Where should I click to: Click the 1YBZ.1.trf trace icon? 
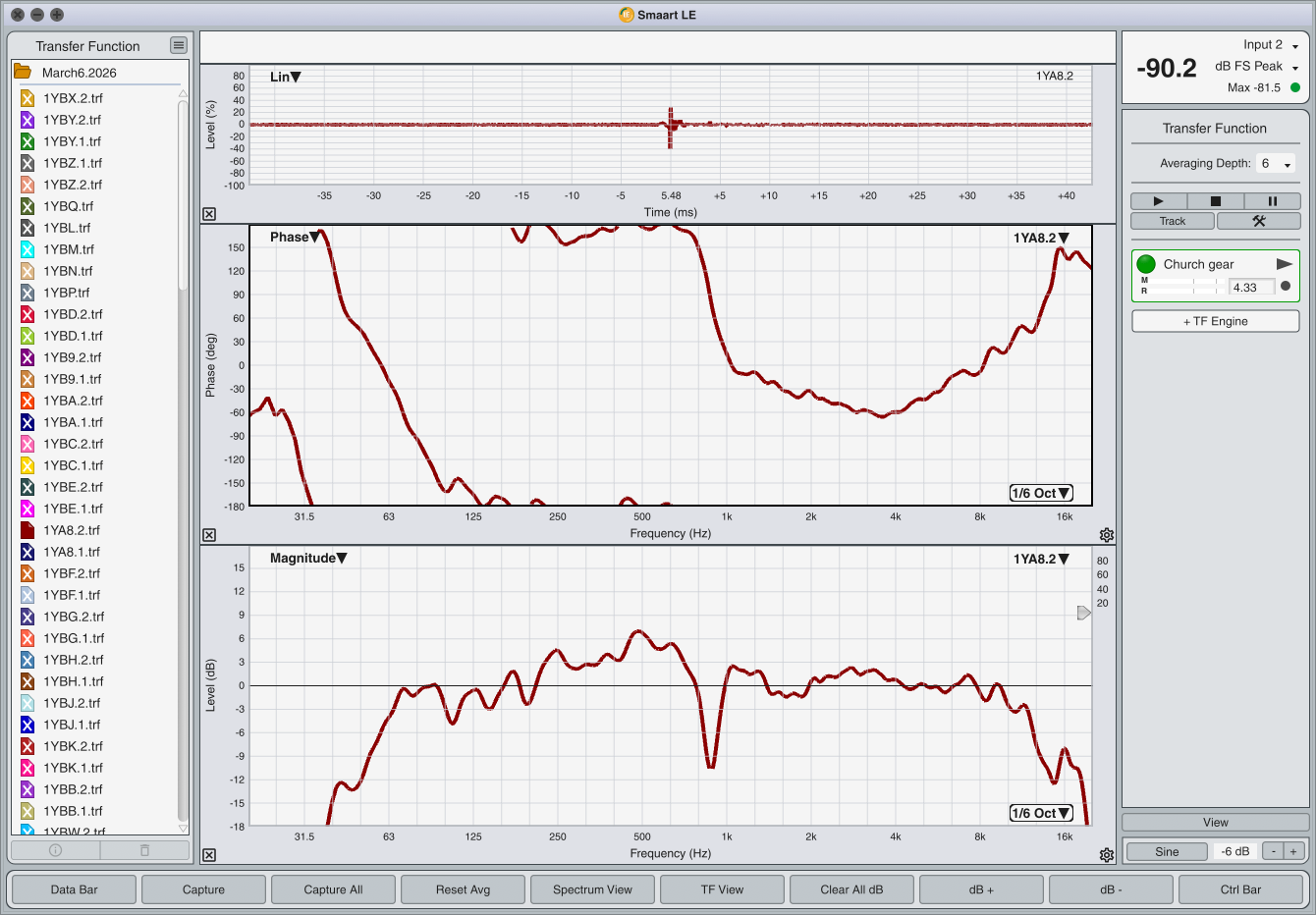click(x=27, y=163)
